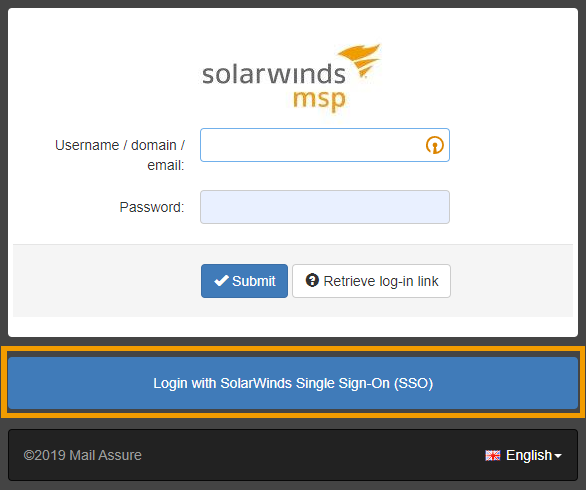
Task: Click the Username / domain / email label
Action: pos(120,155)
